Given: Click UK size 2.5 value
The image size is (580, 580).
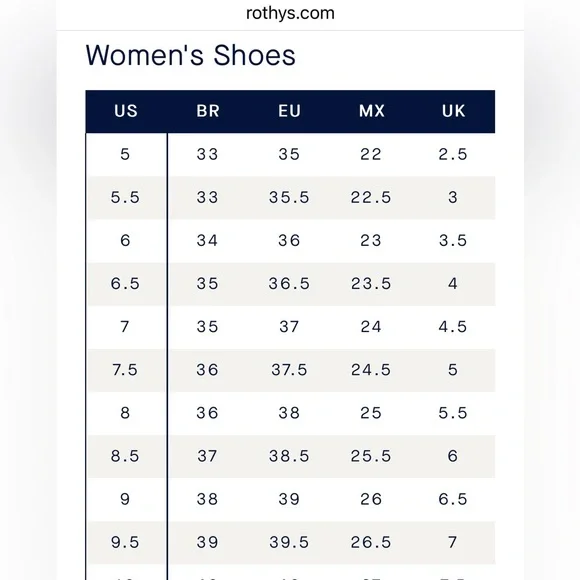Looking at the screenshot, I should (x=453, y=154).
